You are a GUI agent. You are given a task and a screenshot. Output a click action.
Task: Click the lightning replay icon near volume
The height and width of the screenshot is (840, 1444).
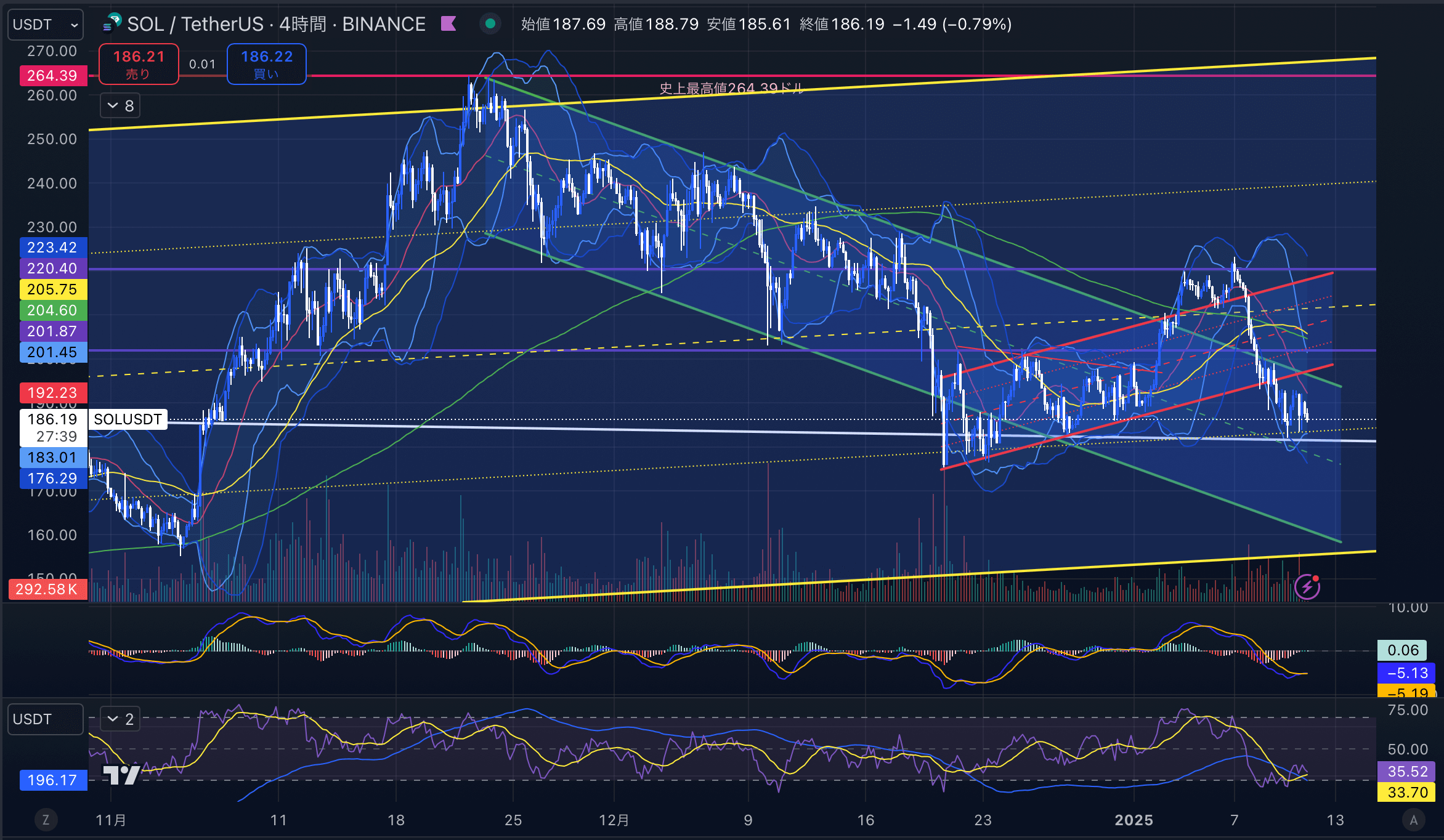[1307, 587]
